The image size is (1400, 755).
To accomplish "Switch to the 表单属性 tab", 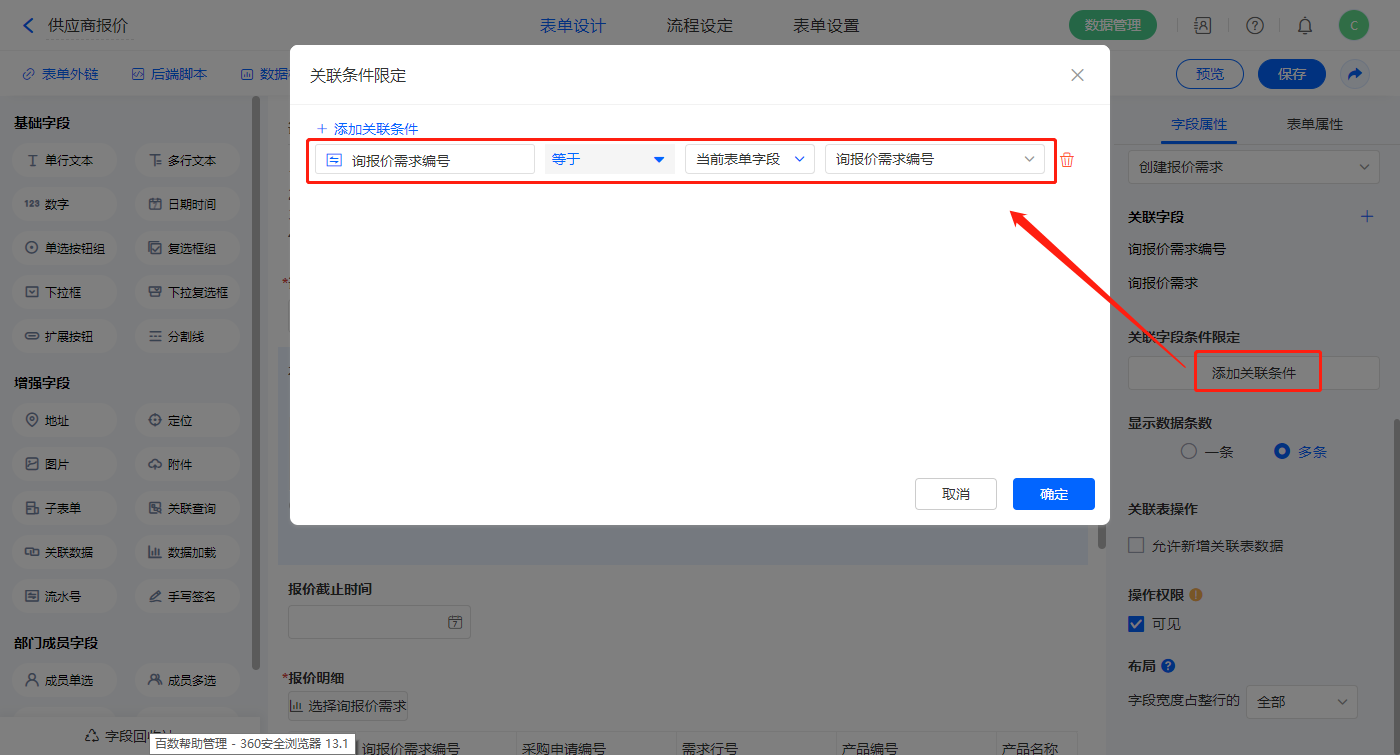I will pyautogui.click(x=1314, y=124).
